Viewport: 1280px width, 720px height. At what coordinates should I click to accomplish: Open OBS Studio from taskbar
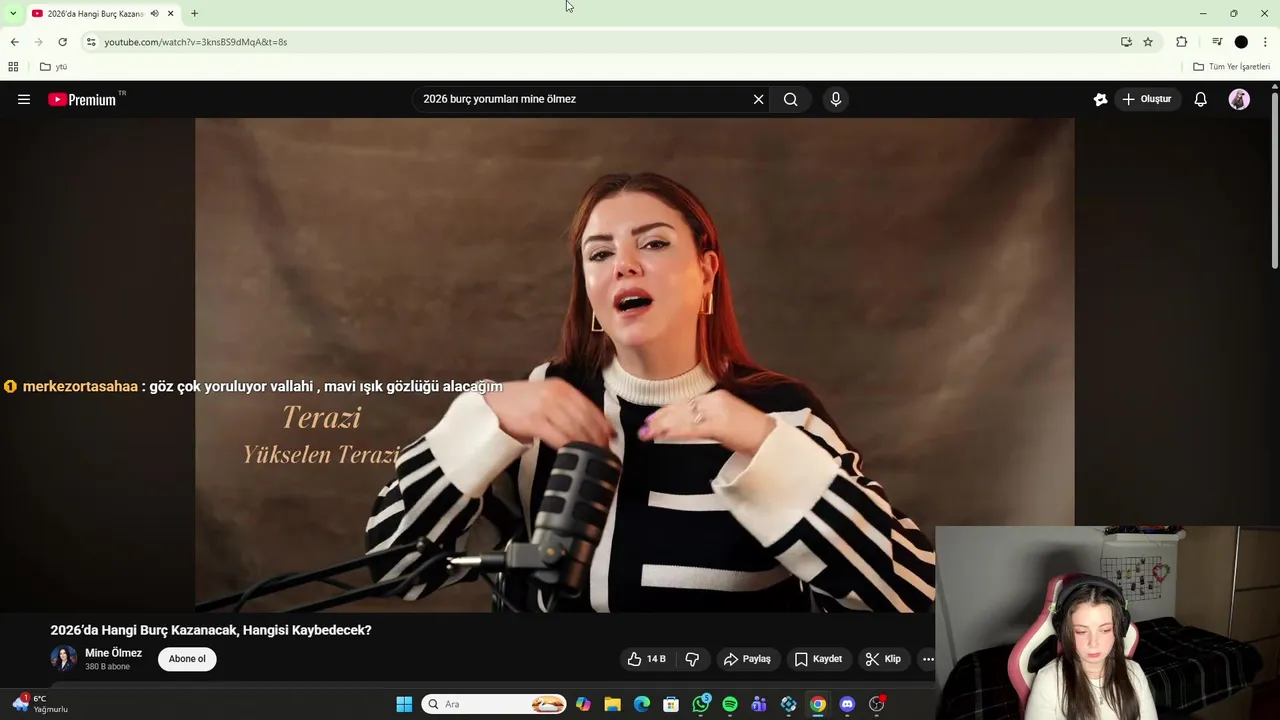click(x=877, y=704)
